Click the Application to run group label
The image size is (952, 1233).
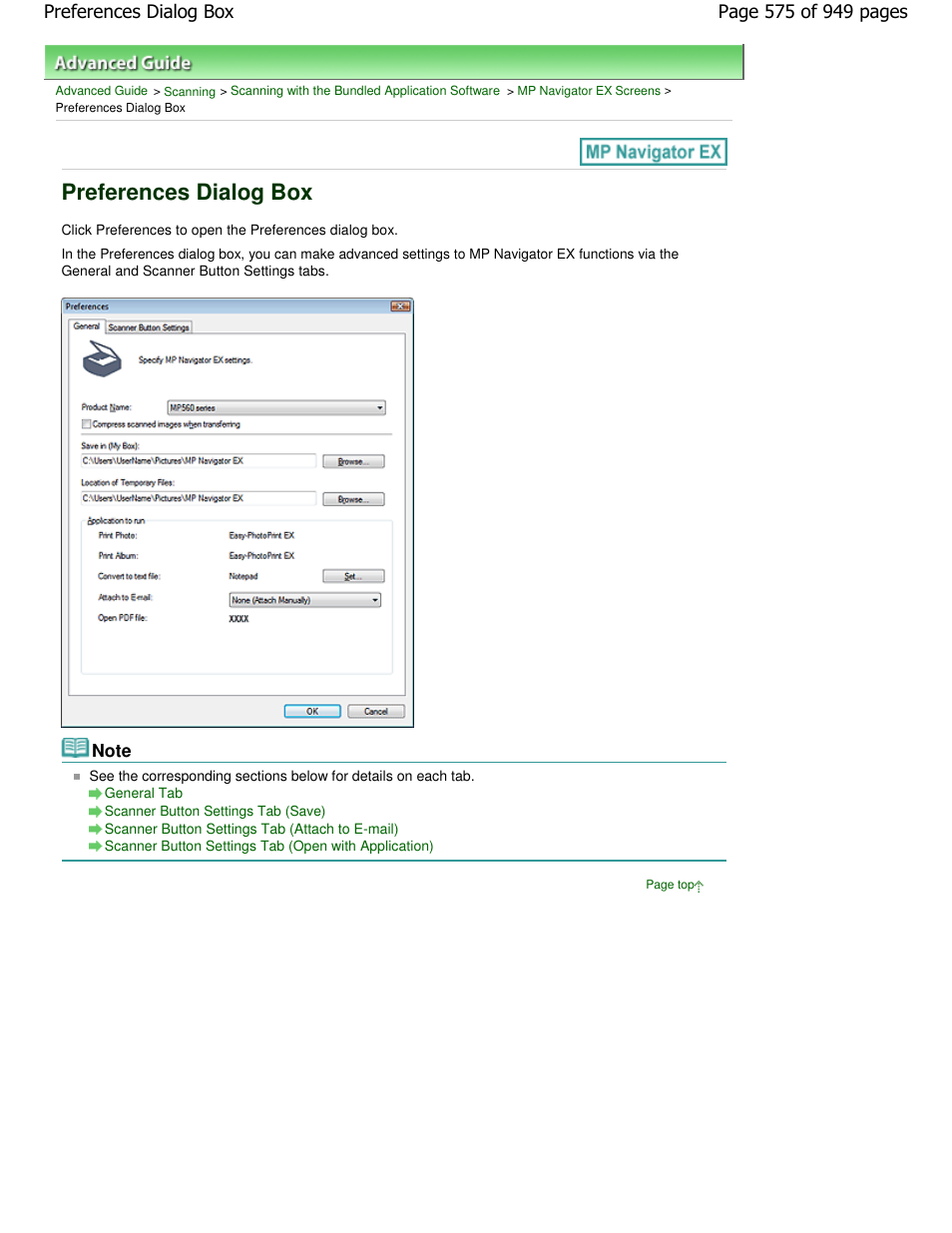click(x=116, y=521)
